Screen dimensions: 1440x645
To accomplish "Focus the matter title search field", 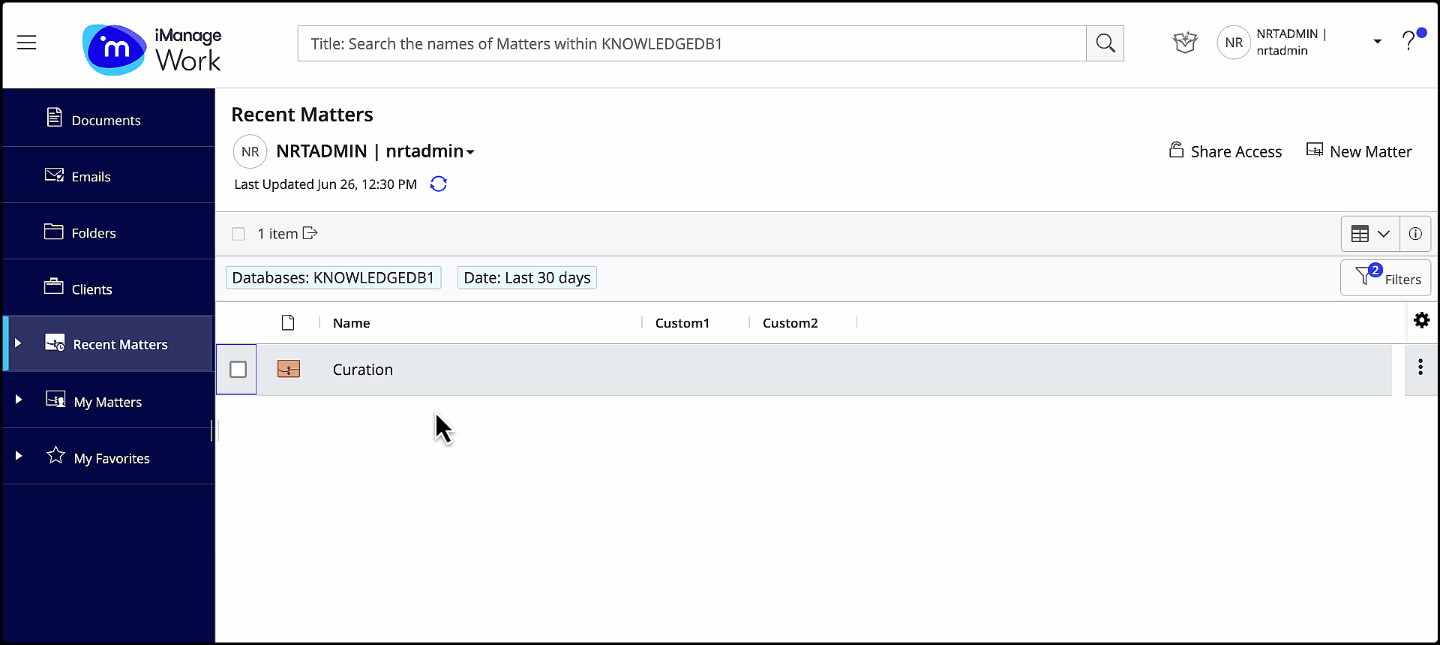I will pos(692,43).
